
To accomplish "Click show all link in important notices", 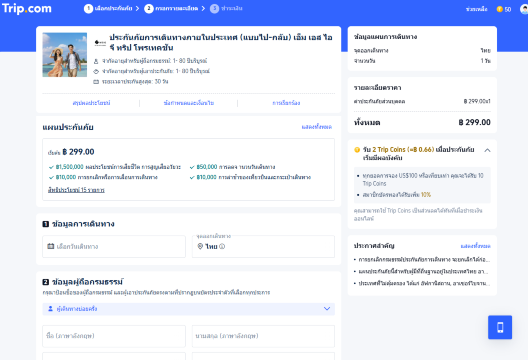I will 475,246.
